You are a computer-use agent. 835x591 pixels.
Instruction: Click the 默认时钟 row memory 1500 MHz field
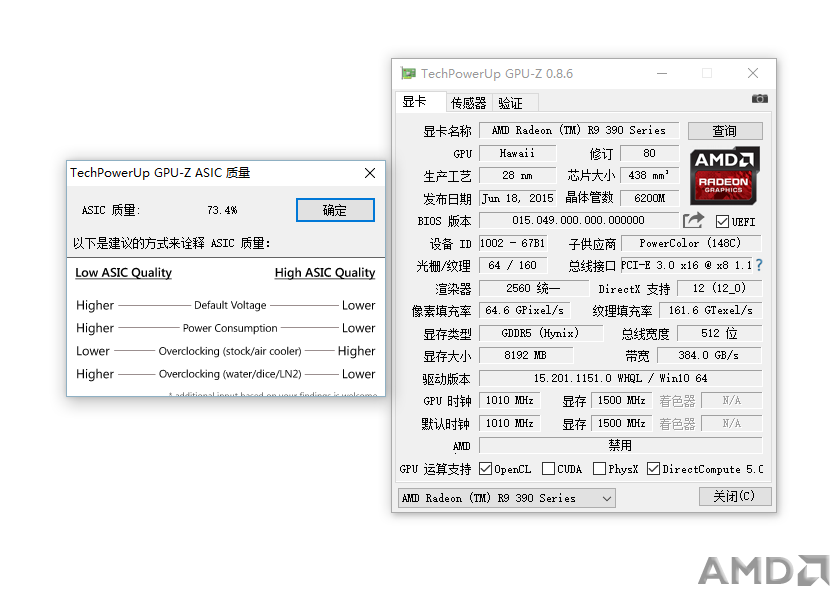click(x=621, y=423)
